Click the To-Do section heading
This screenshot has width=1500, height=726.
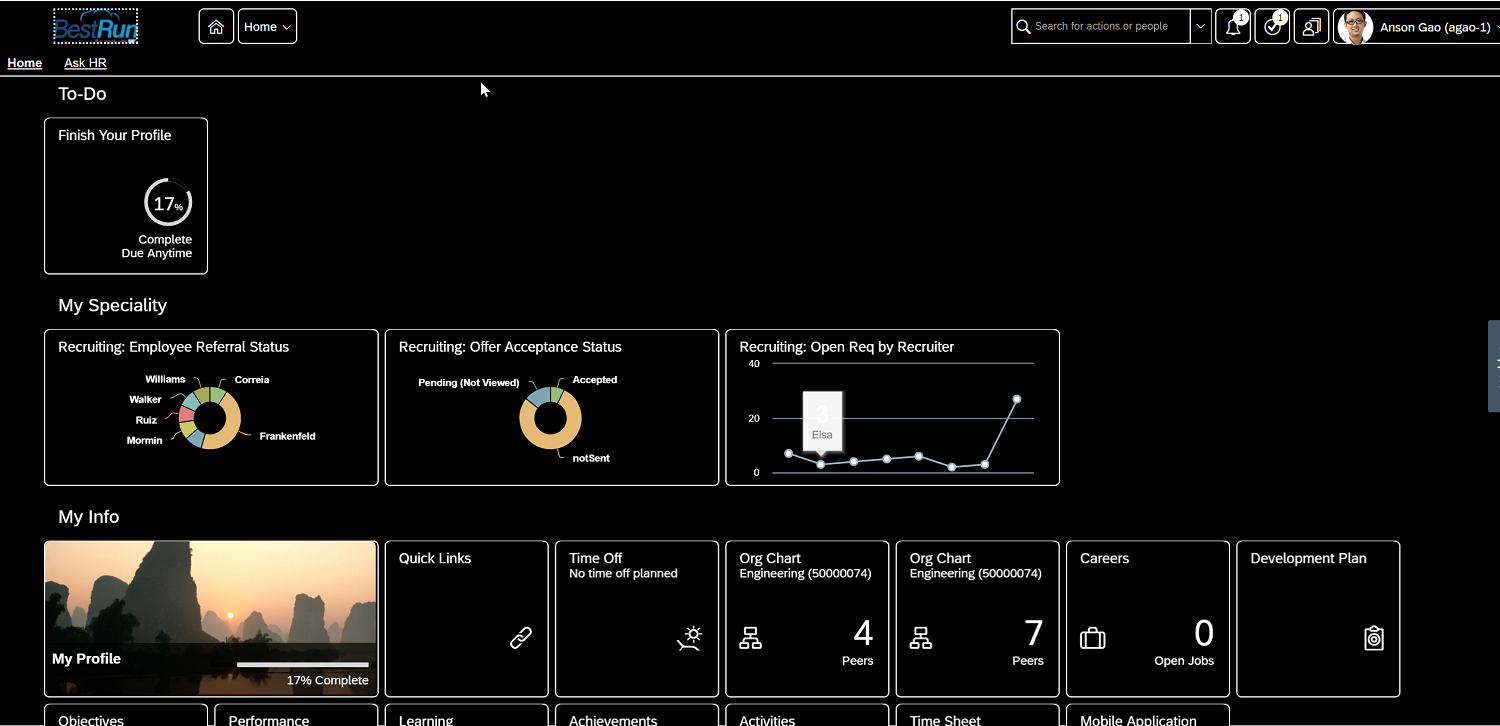click(x=82, y=94)
